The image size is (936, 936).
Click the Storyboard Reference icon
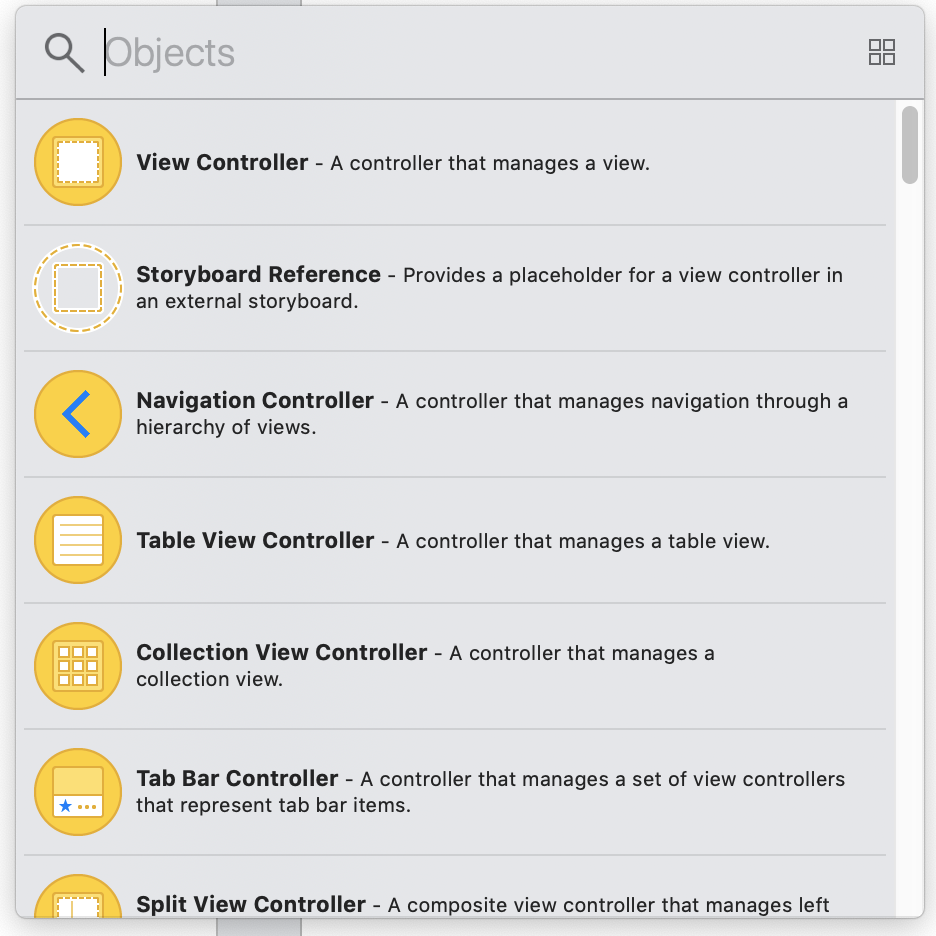[x=78, y=288]
